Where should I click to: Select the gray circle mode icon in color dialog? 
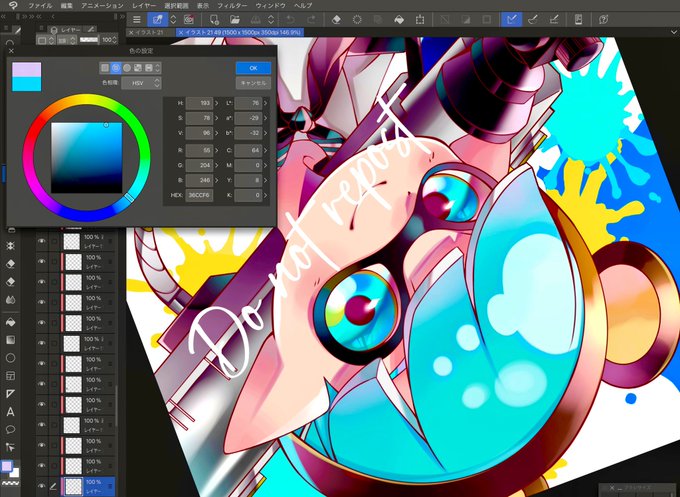[127, 68]
